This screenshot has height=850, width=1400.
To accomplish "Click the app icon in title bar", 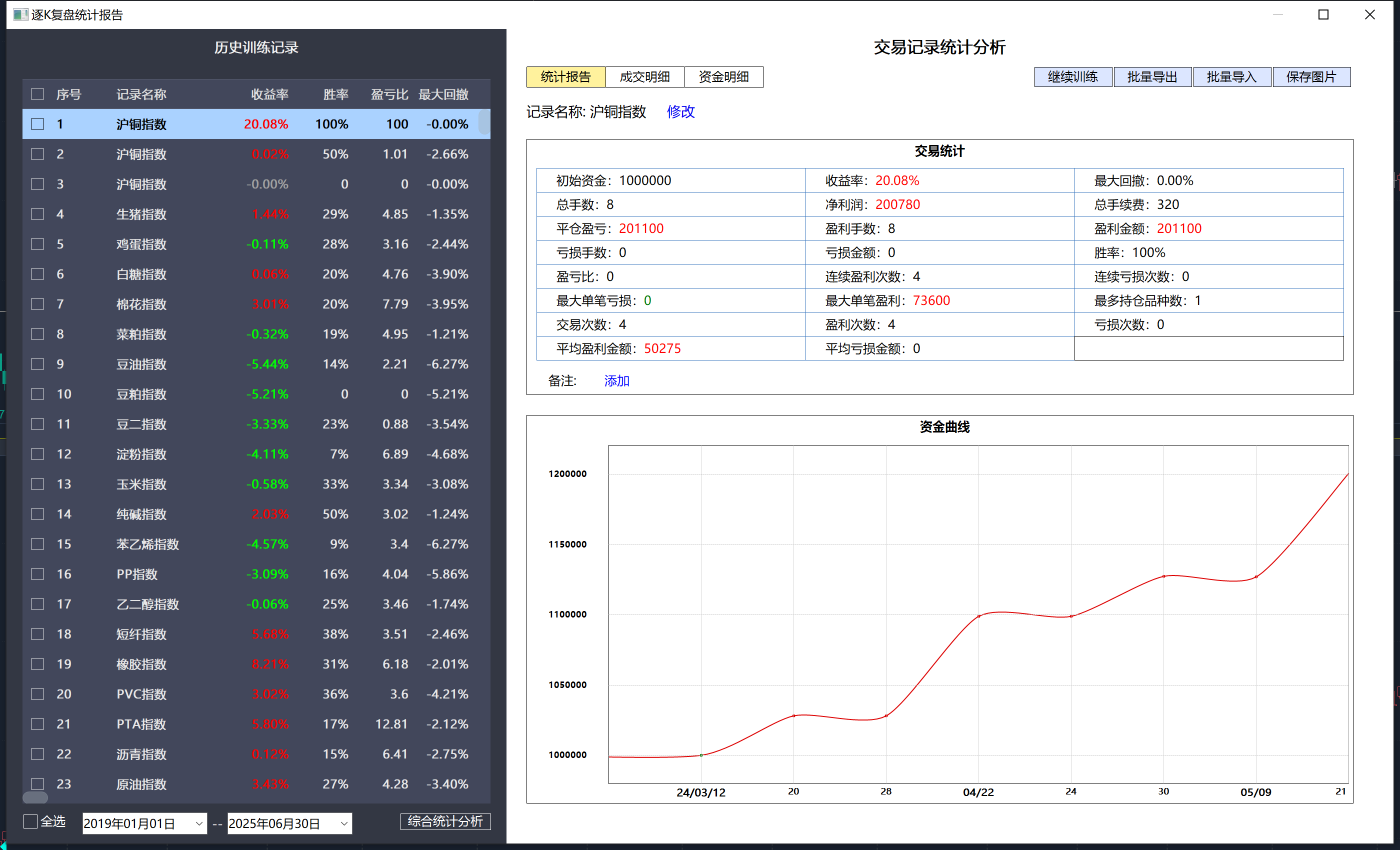I will pyautogui.click(x=20, y=15).
